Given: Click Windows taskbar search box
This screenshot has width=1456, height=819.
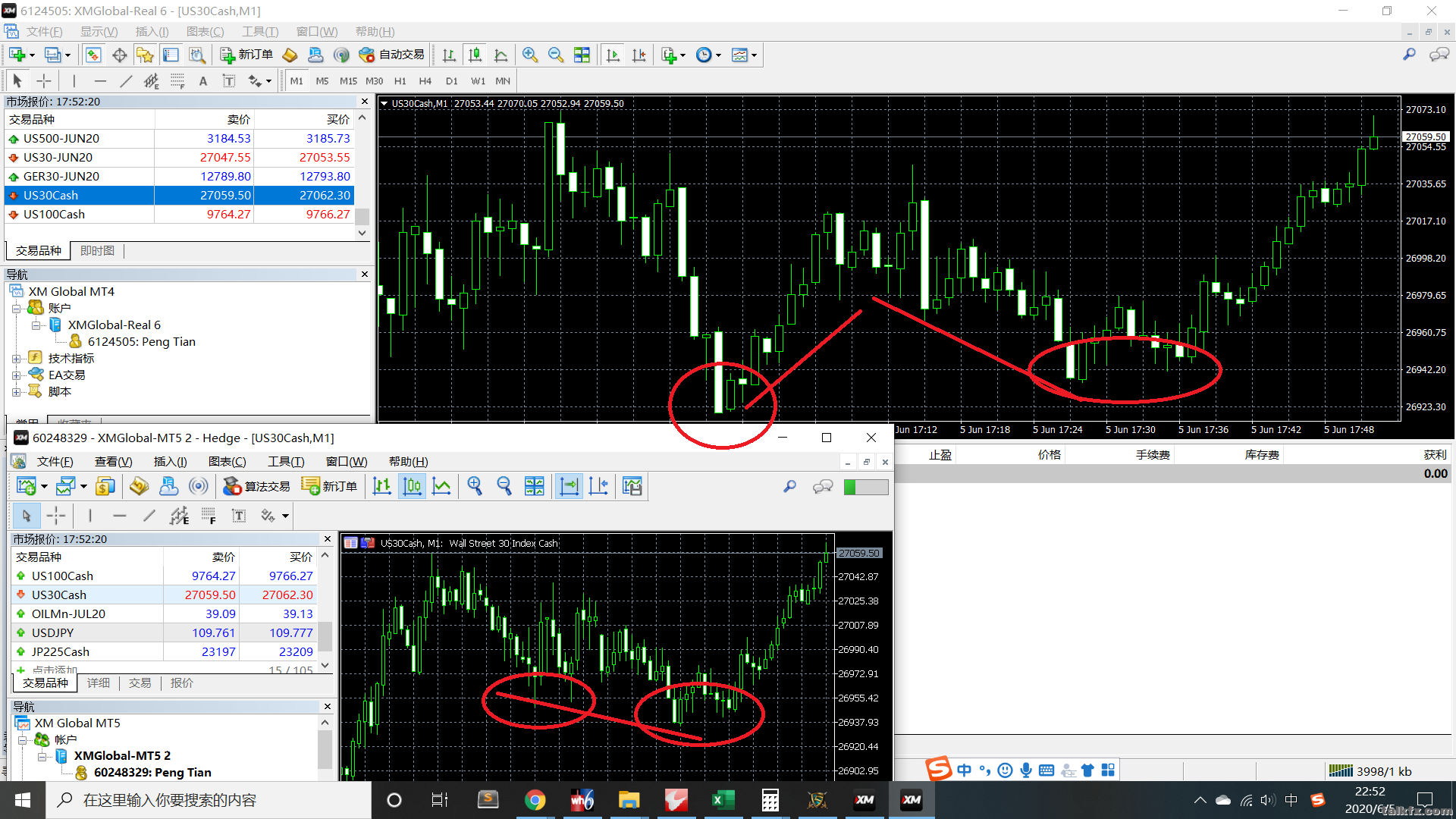Looking at the screenshot, I should (209, 800).
